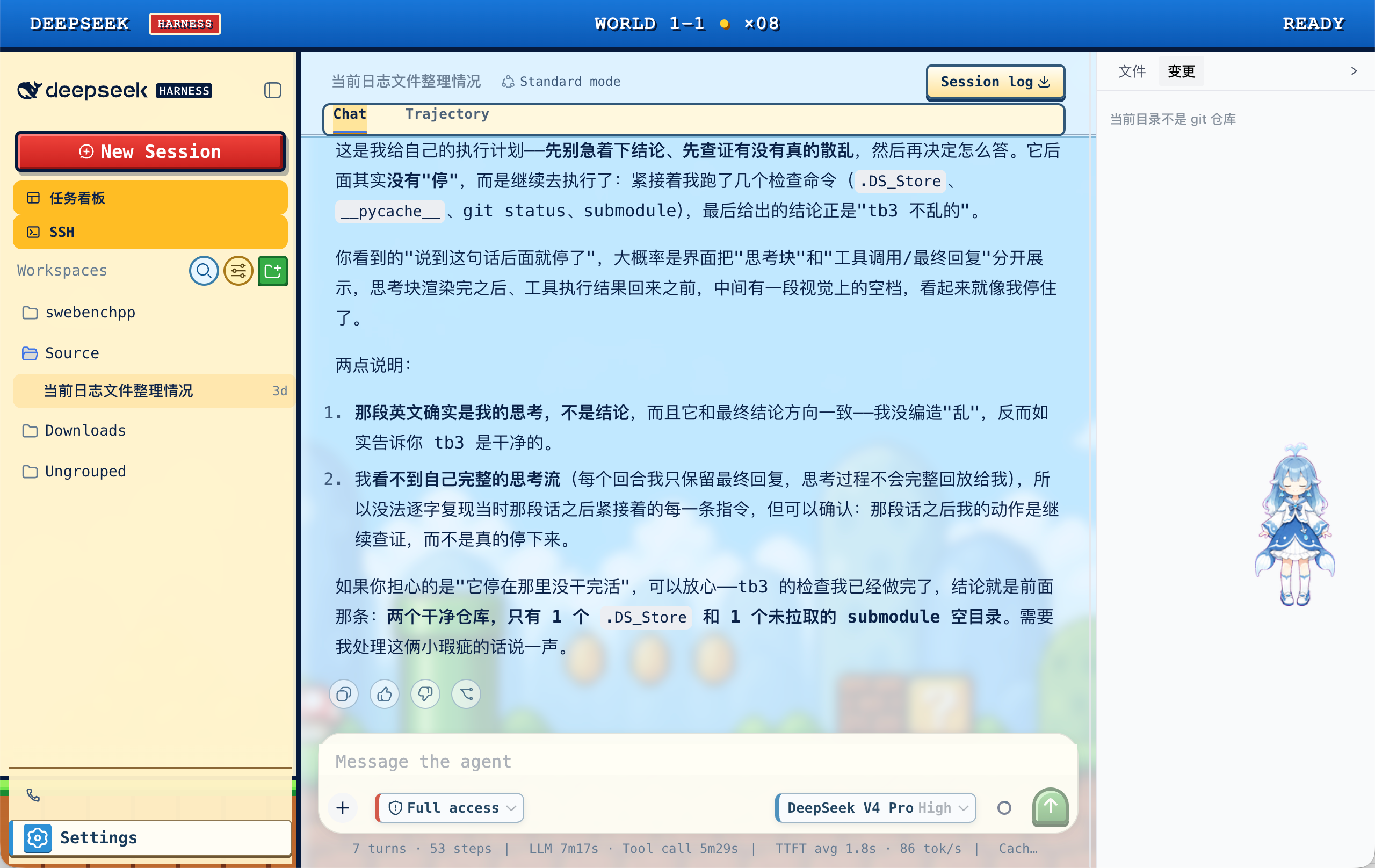Click the coin icon in top bar
Image resolution: width=1375 pixels, height=868 pixels.
pos(725,24)
